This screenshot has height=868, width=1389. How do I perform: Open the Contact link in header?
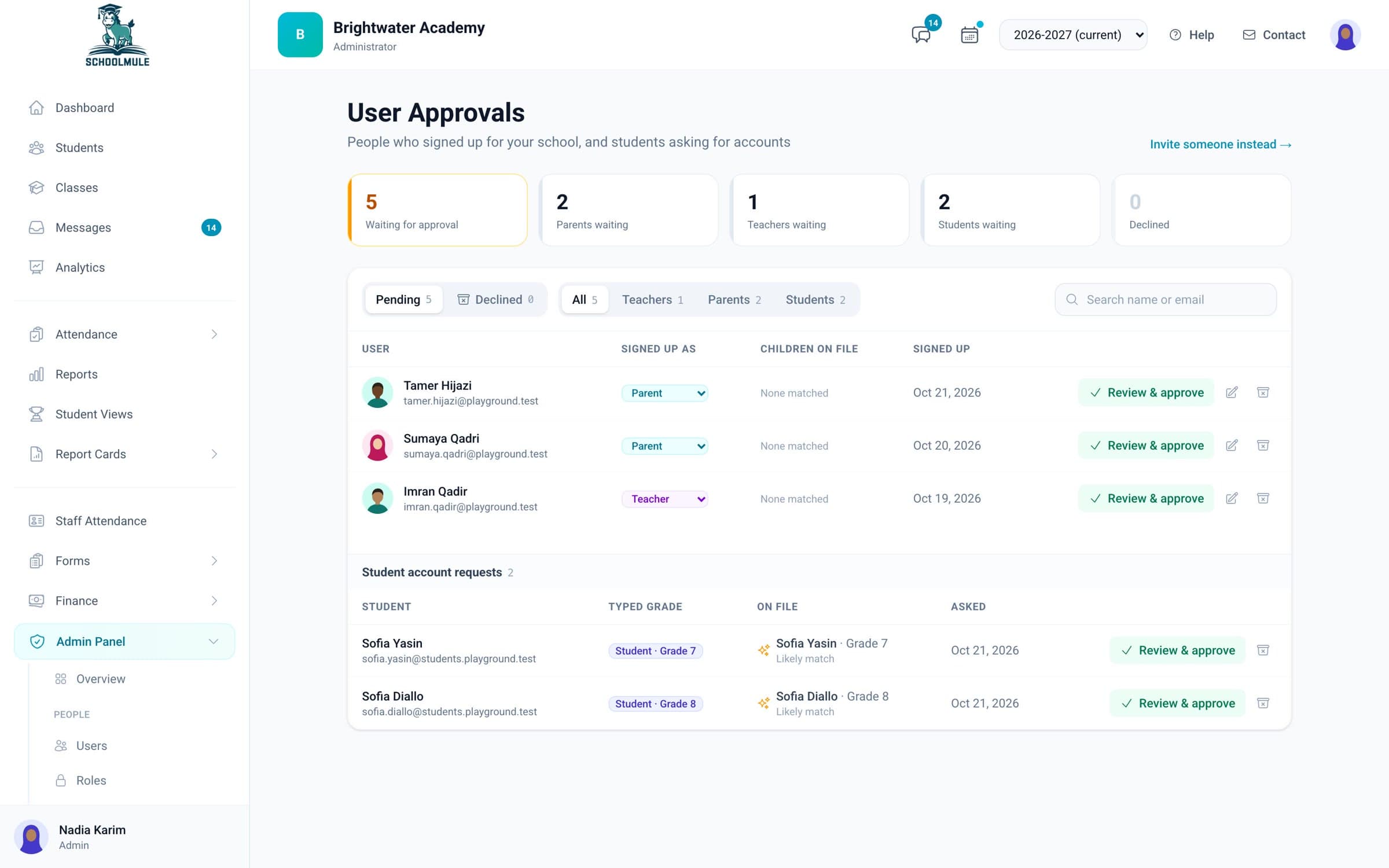1274,35
